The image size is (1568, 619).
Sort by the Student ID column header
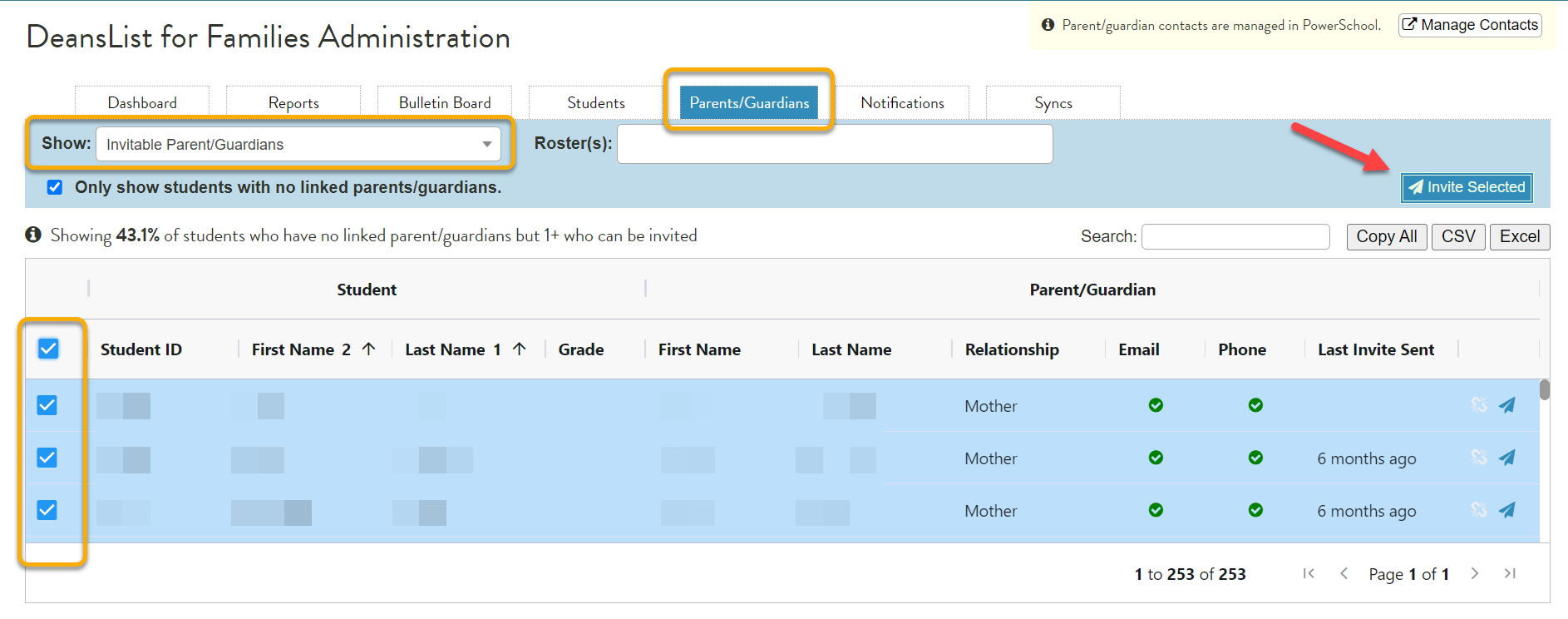point(141,349)
